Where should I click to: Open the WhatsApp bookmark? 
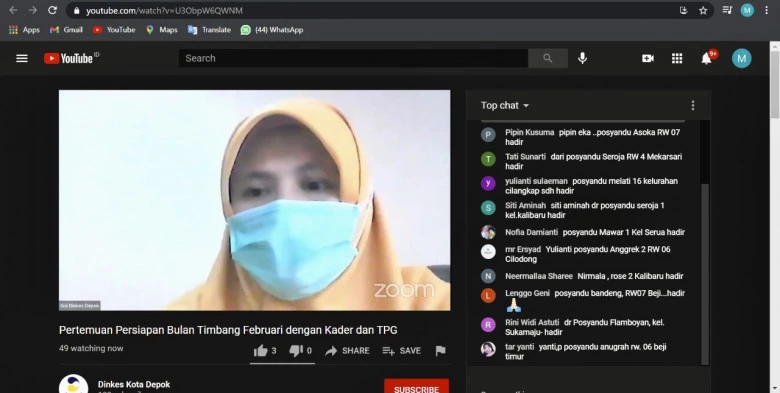coord(272,30)
